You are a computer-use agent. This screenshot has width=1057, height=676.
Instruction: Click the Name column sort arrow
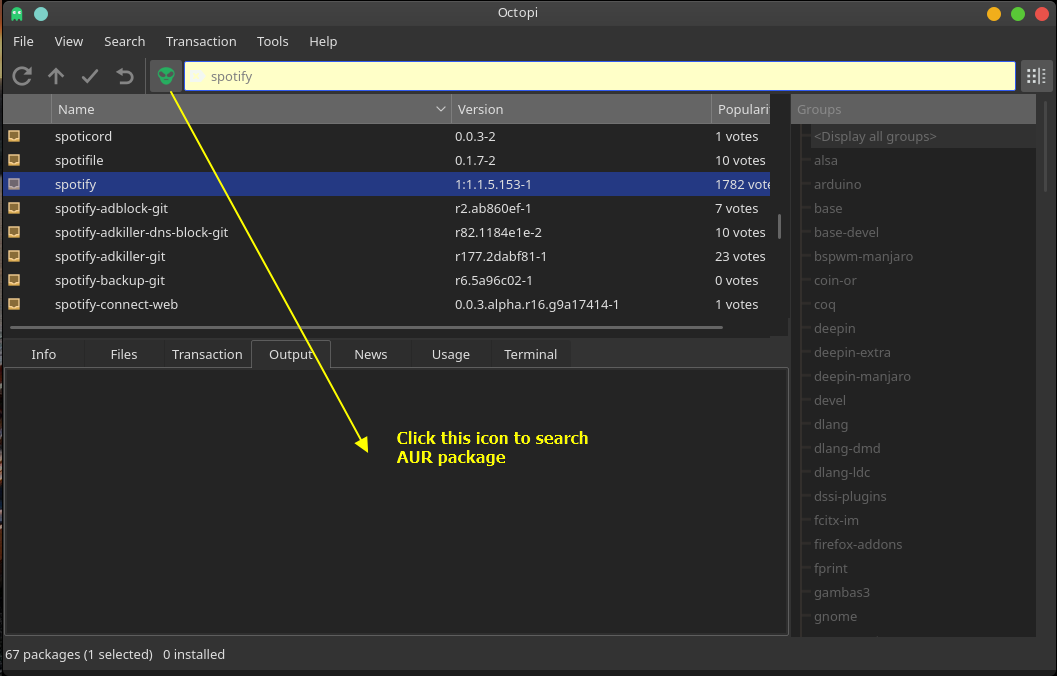441,109
